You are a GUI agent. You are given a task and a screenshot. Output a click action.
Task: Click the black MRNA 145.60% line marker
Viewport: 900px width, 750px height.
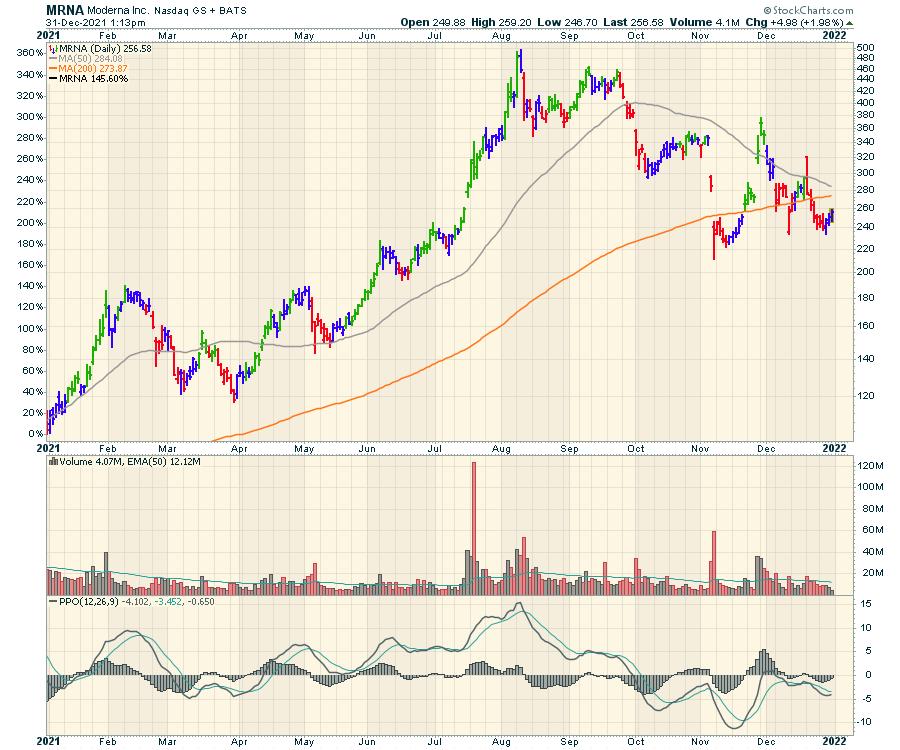coord(53,79)
